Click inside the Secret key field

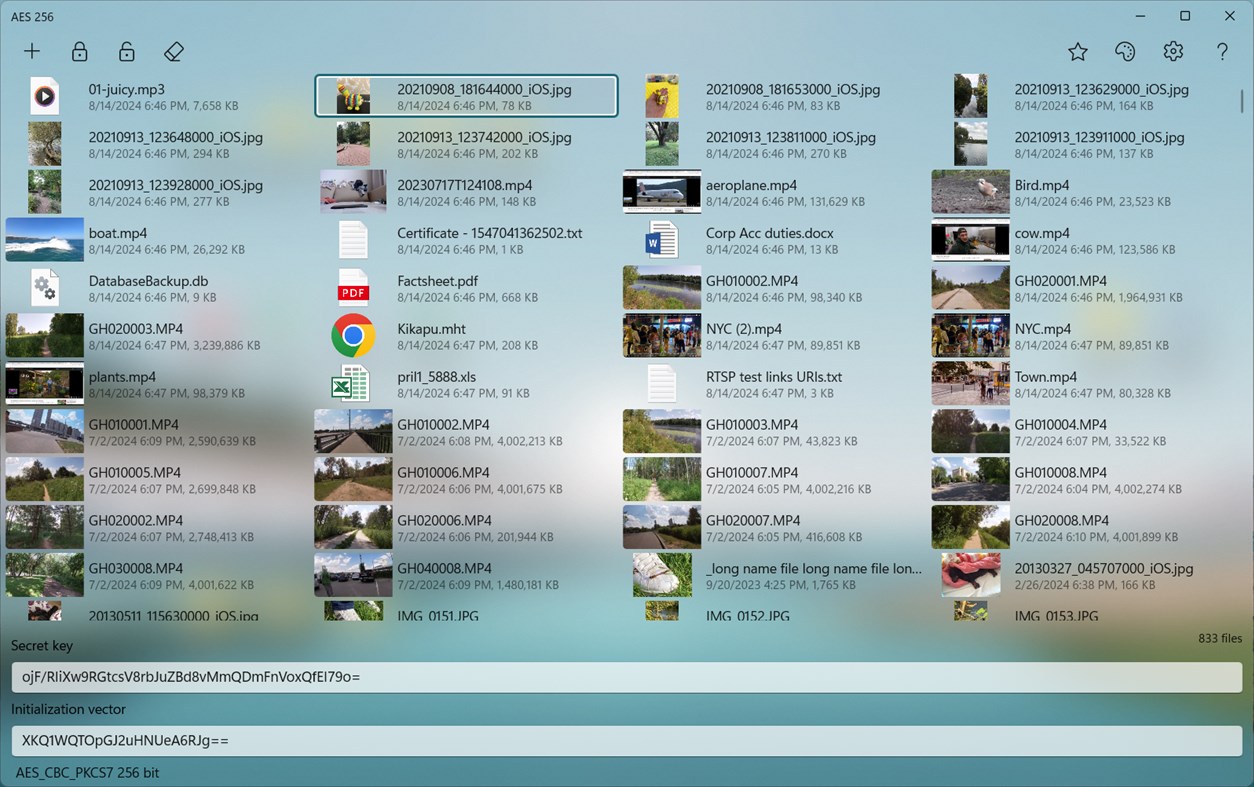(627, 677)
